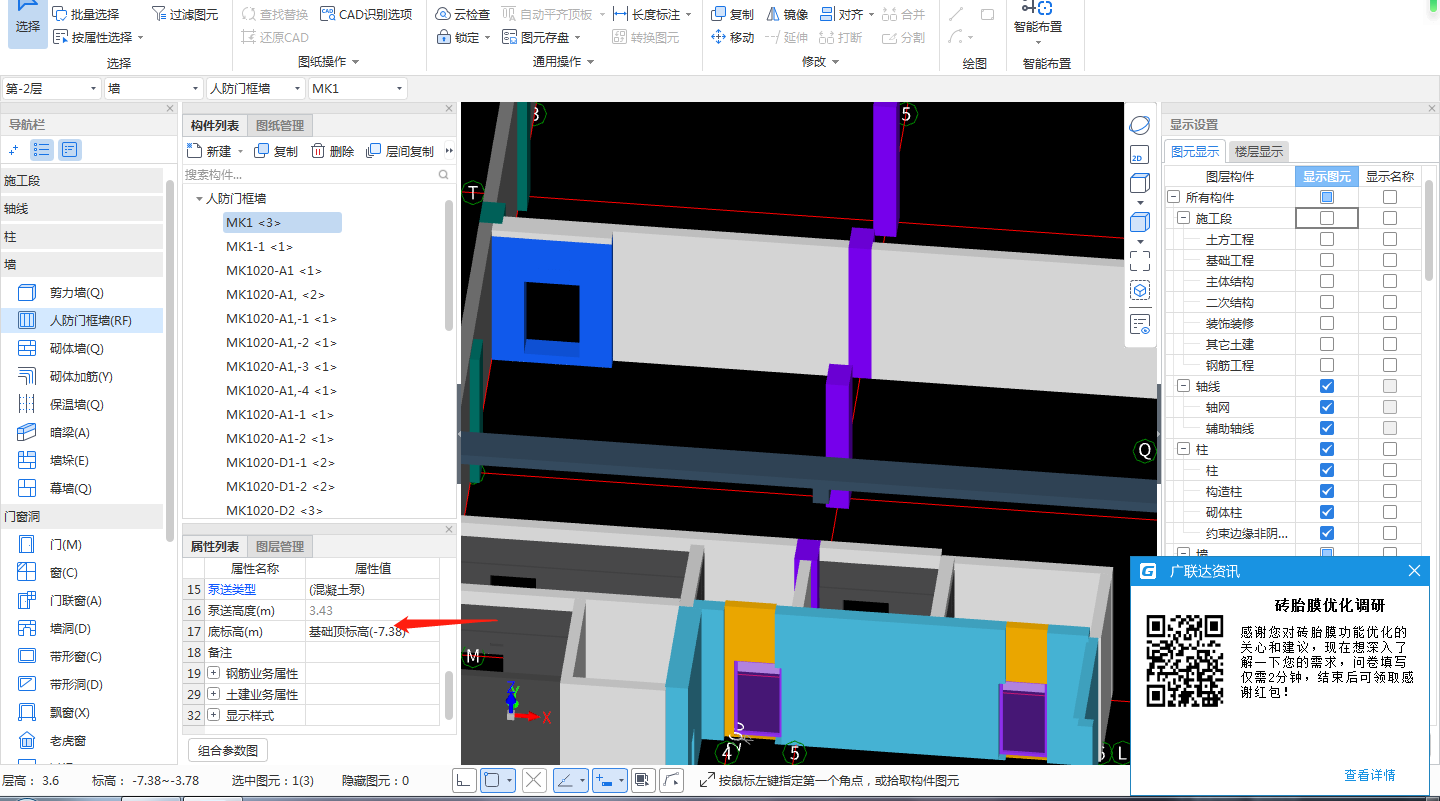
Task: Switch to 楼层显示 tab
Action: pos(1259,152)
